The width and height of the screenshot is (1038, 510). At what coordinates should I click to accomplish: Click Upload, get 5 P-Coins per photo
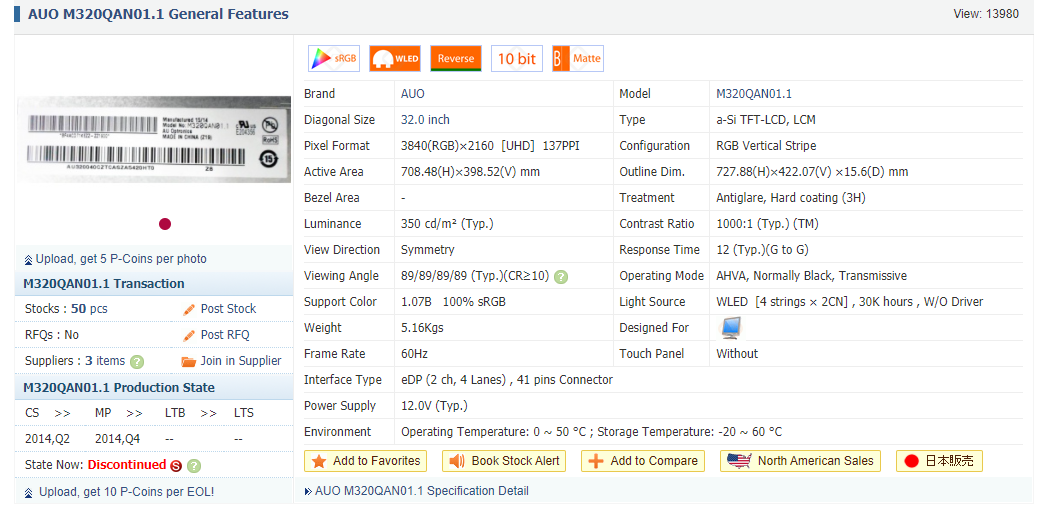pos(121,259)
